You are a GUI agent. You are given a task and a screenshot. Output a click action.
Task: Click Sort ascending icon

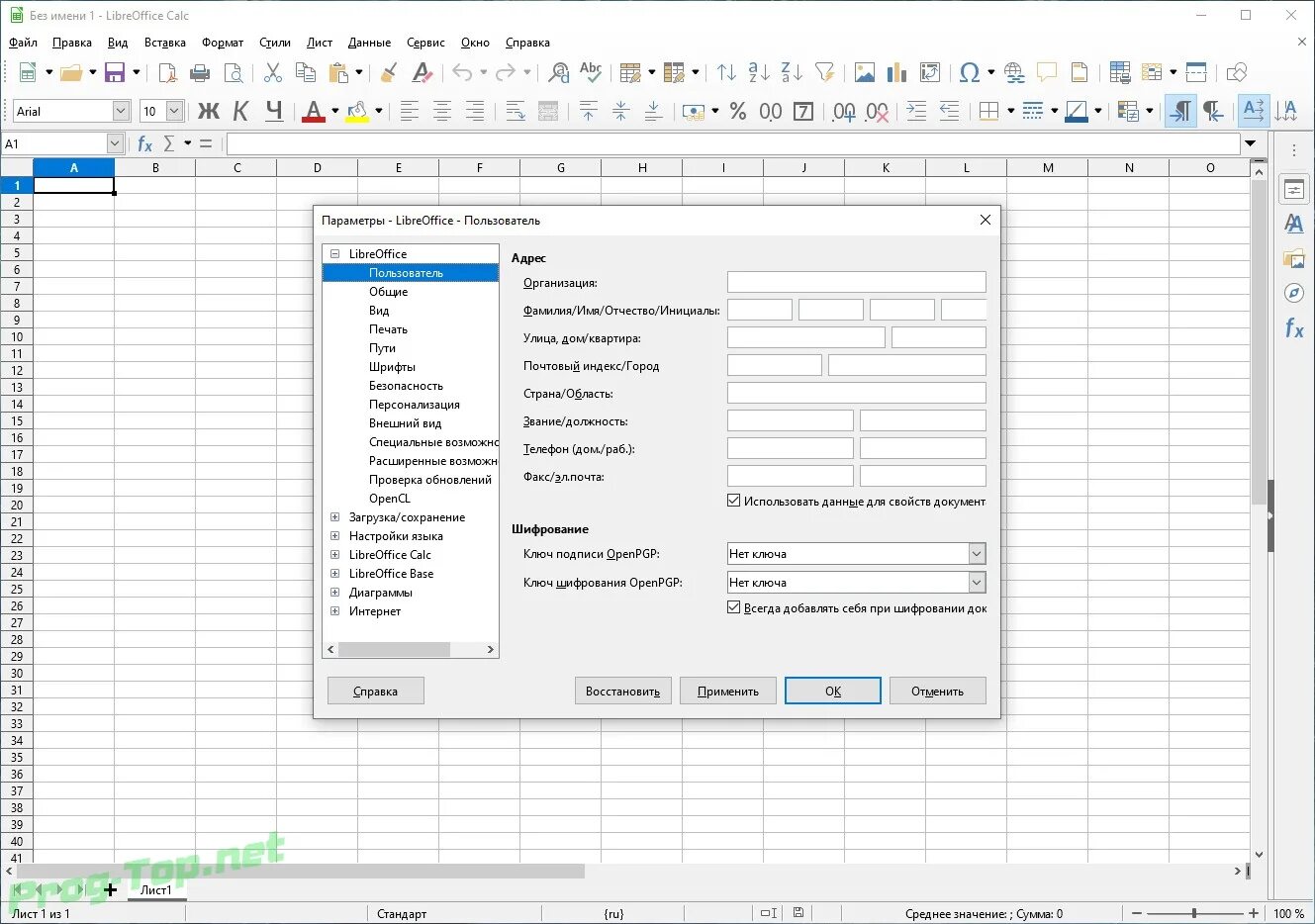[x=759, y=72]
